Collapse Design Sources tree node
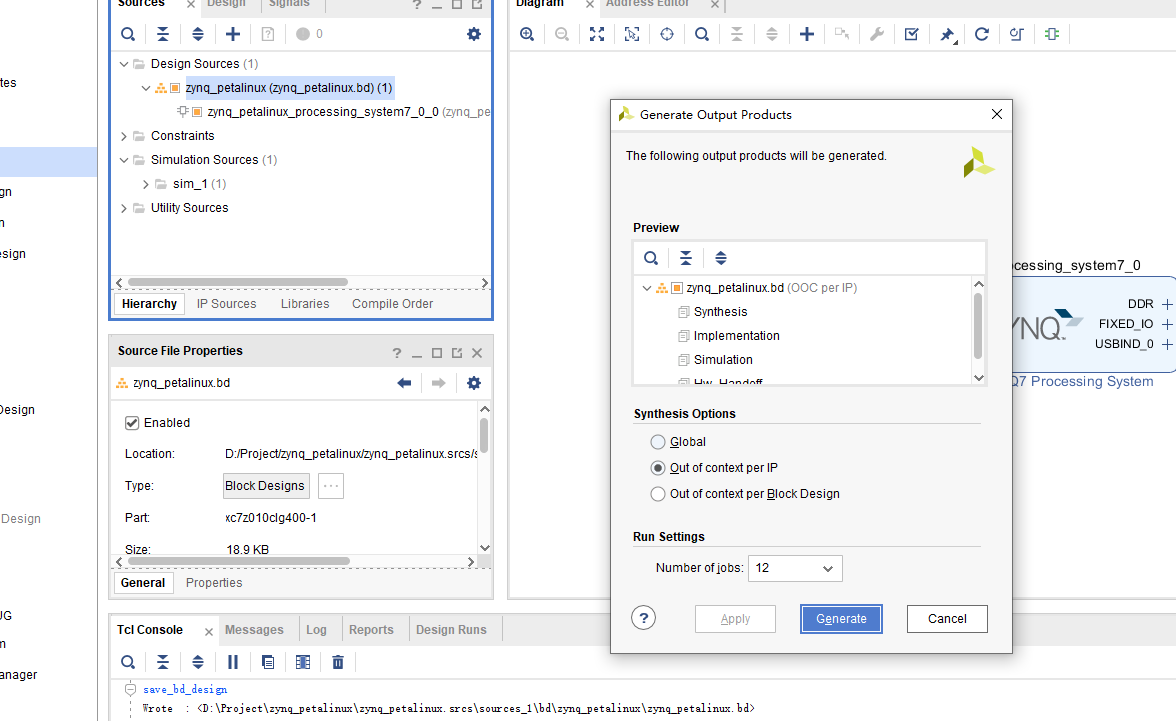 pos(124,64)
